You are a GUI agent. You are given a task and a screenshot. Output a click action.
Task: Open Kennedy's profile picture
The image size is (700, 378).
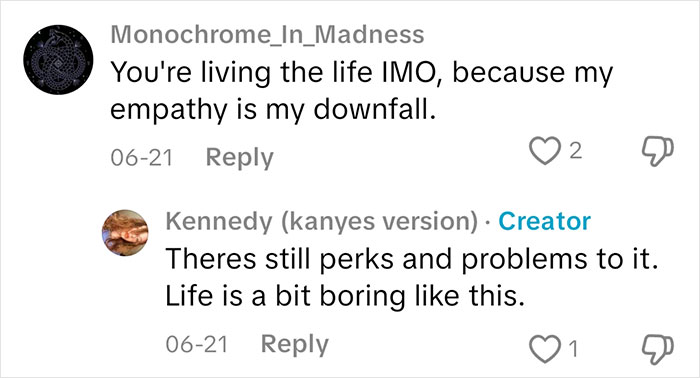125,233
